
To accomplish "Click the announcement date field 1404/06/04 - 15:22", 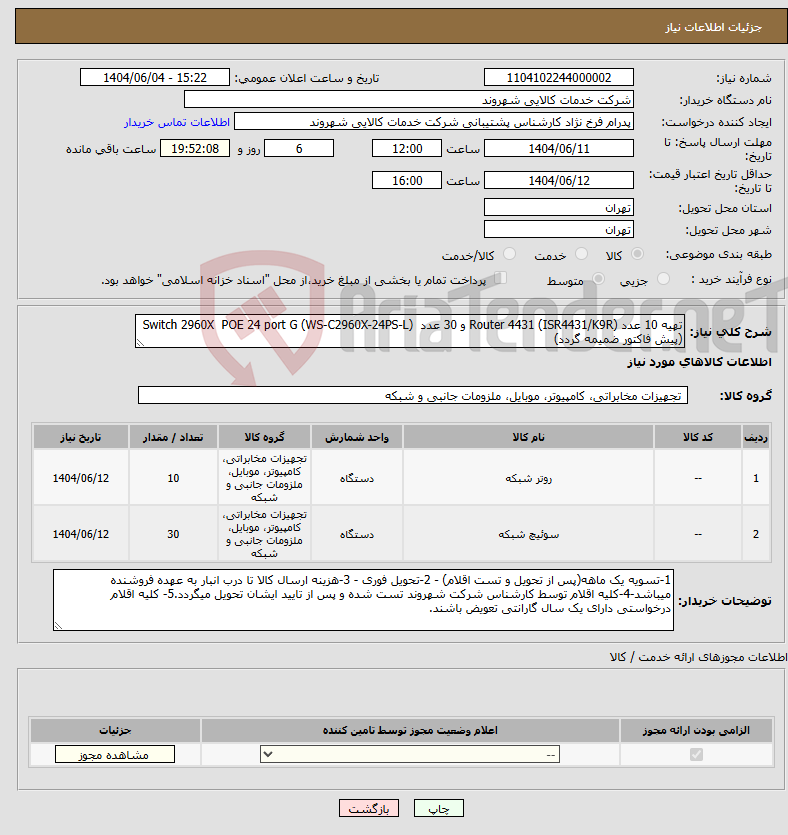I will click(154, 77).
